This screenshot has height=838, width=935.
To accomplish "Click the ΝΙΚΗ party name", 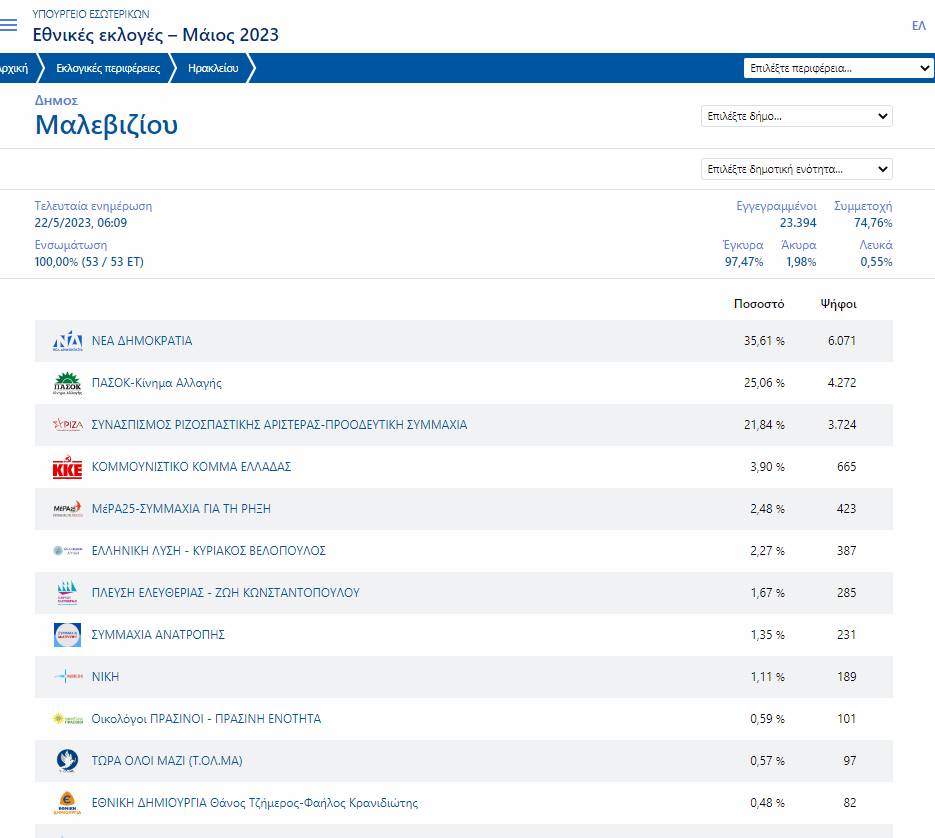I will [105, 677].
